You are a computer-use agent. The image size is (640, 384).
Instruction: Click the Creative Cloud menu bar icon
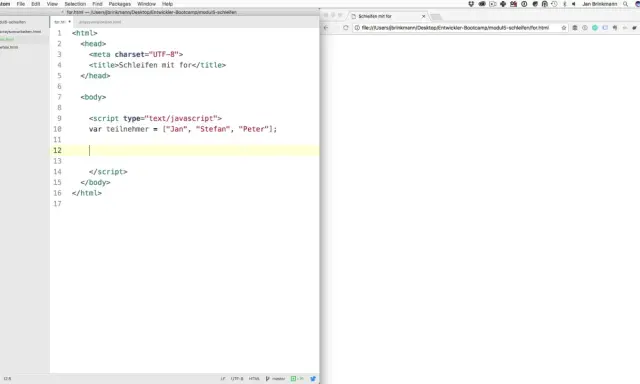tap(482, 4)
